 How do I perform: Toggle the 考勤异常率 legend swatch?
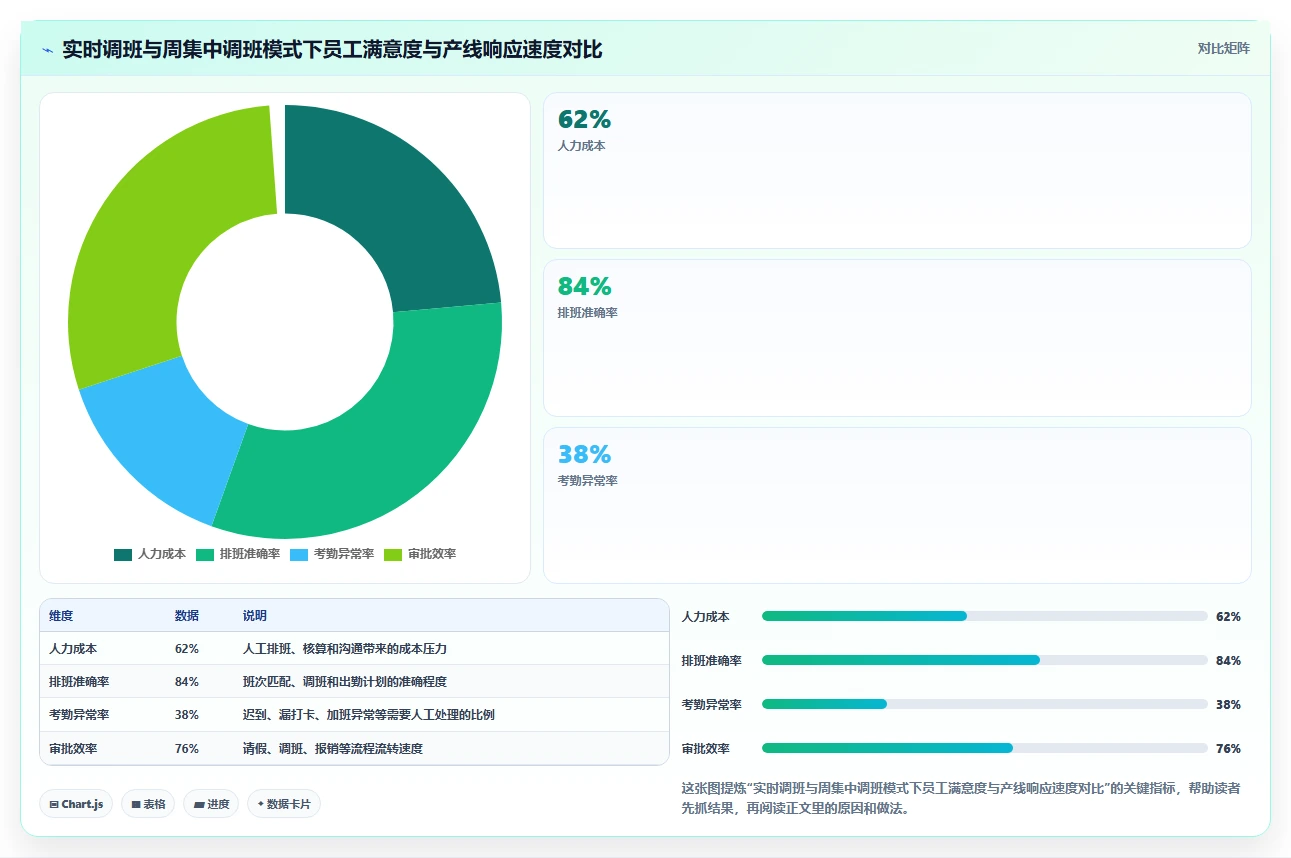pos(299,554)
